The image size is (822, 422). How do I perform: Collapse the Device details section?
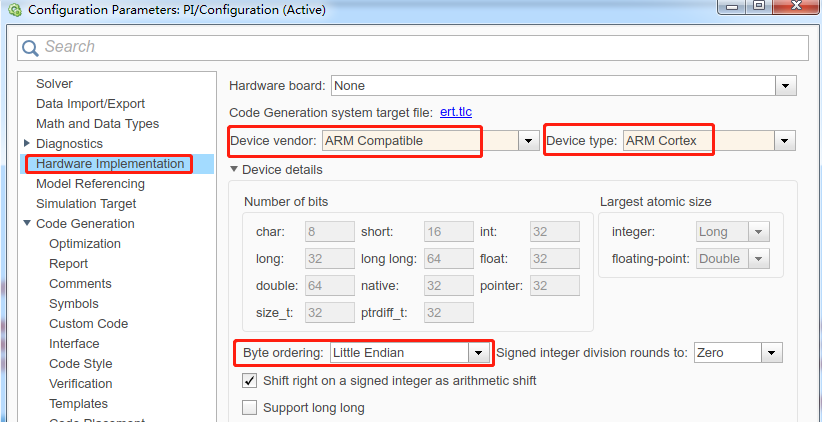pyautogui.click(x=233, y=170)
